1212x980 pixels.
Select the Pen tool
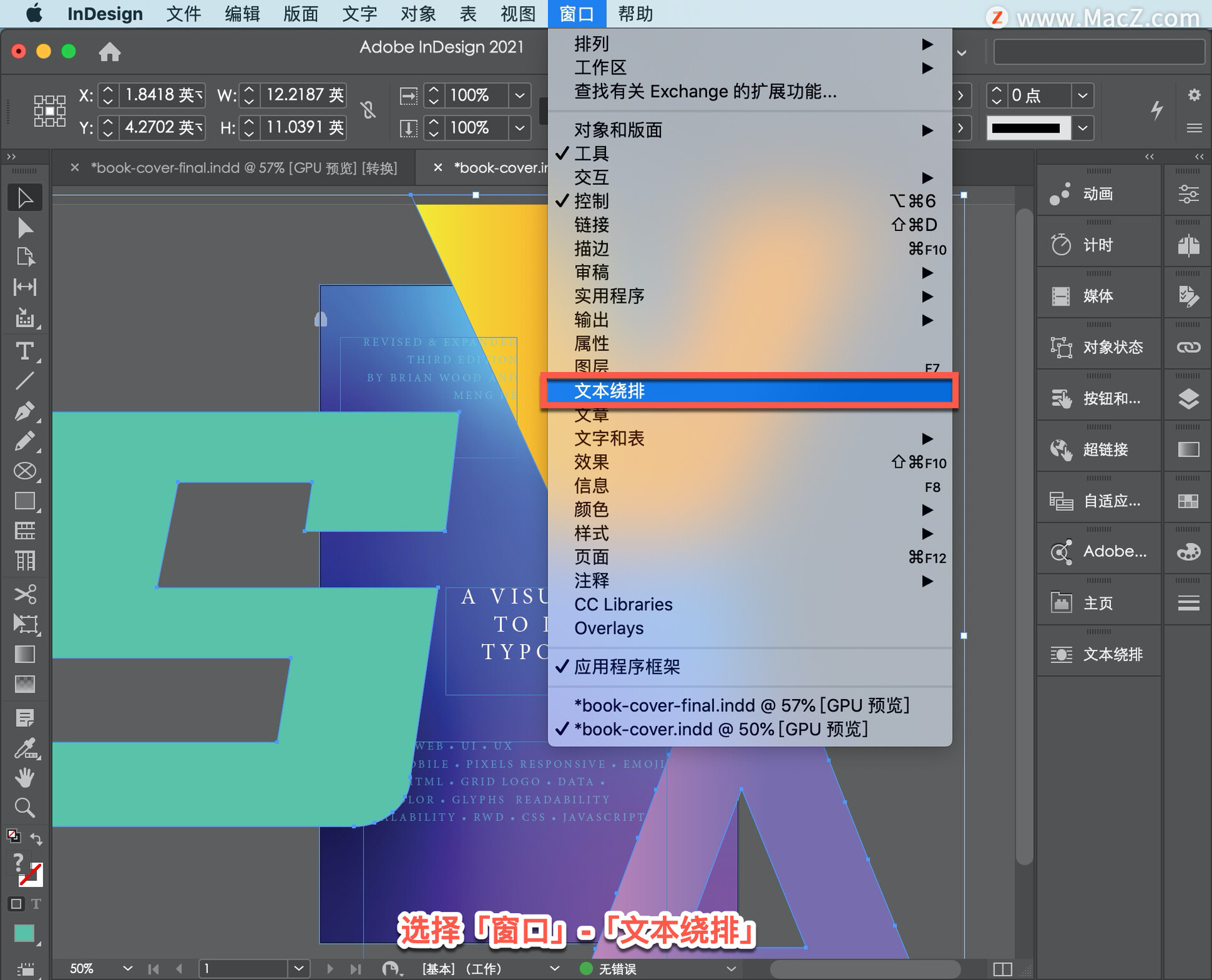(x=25, y=411)
